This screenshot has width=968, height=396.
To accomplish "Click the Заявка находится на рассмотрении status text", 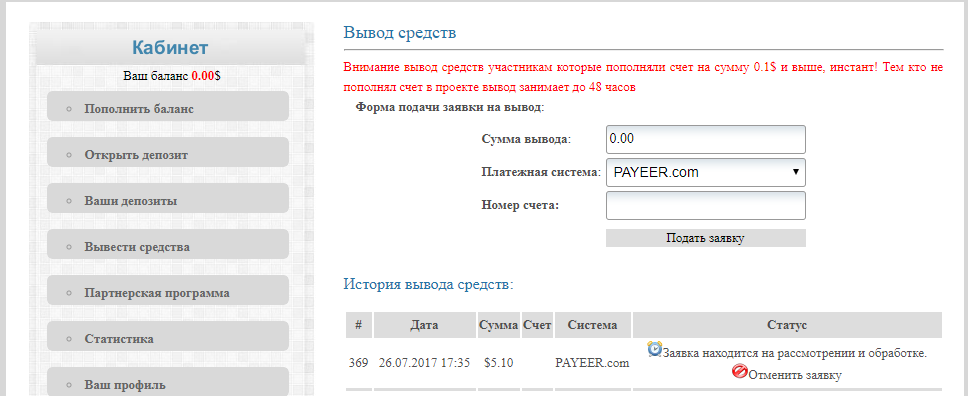I will (795, 353).
